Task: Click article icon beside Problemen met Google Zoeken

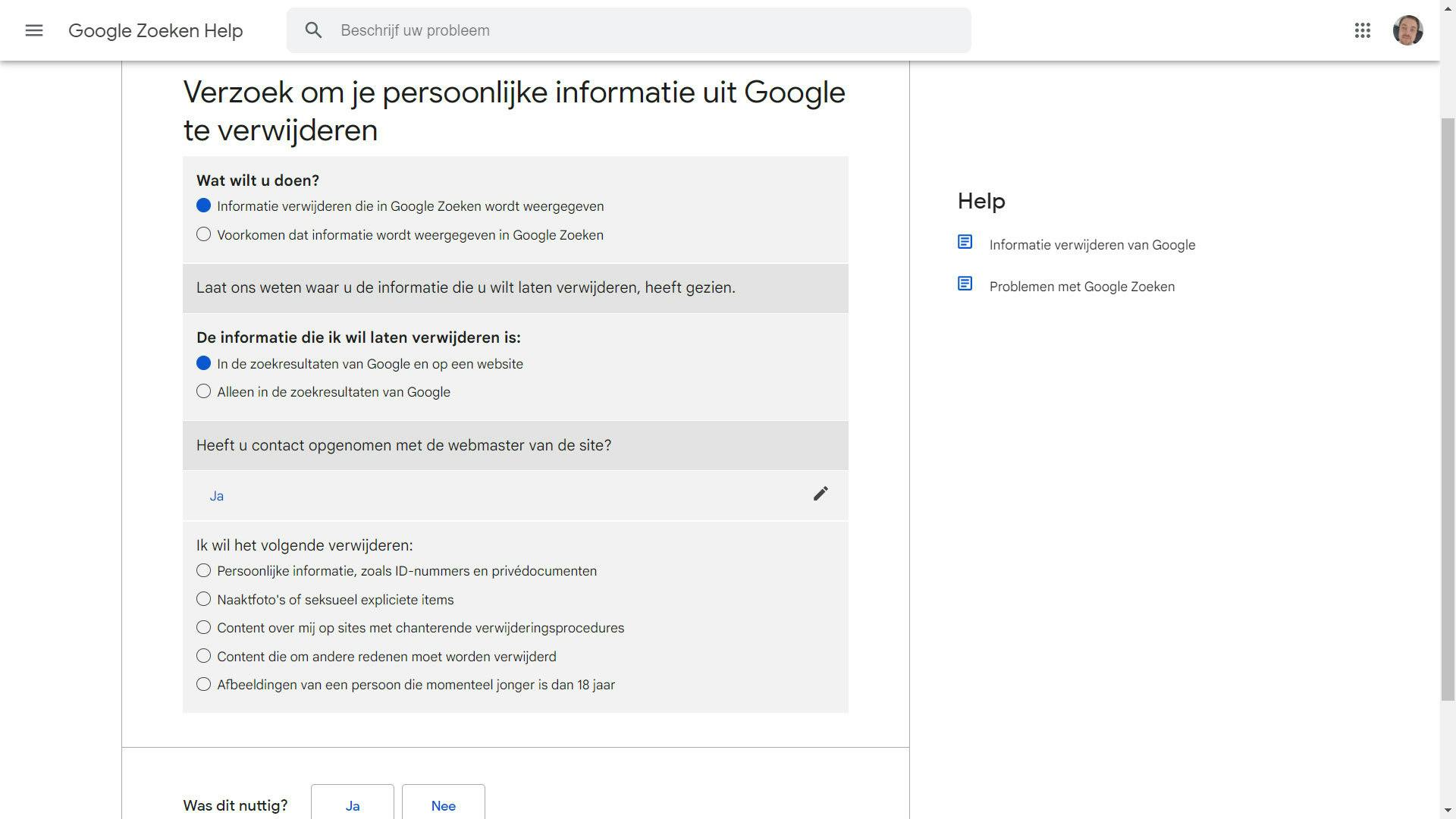Action: pyautogui.click(x=965, y=284)
